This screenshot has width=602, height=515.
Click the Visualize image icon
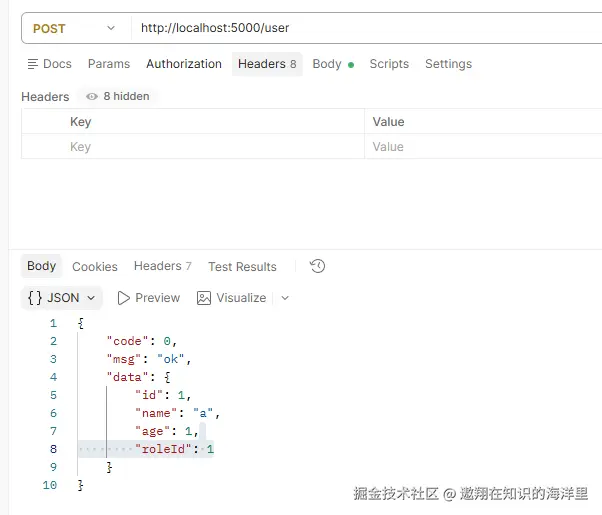pos(203,298)
